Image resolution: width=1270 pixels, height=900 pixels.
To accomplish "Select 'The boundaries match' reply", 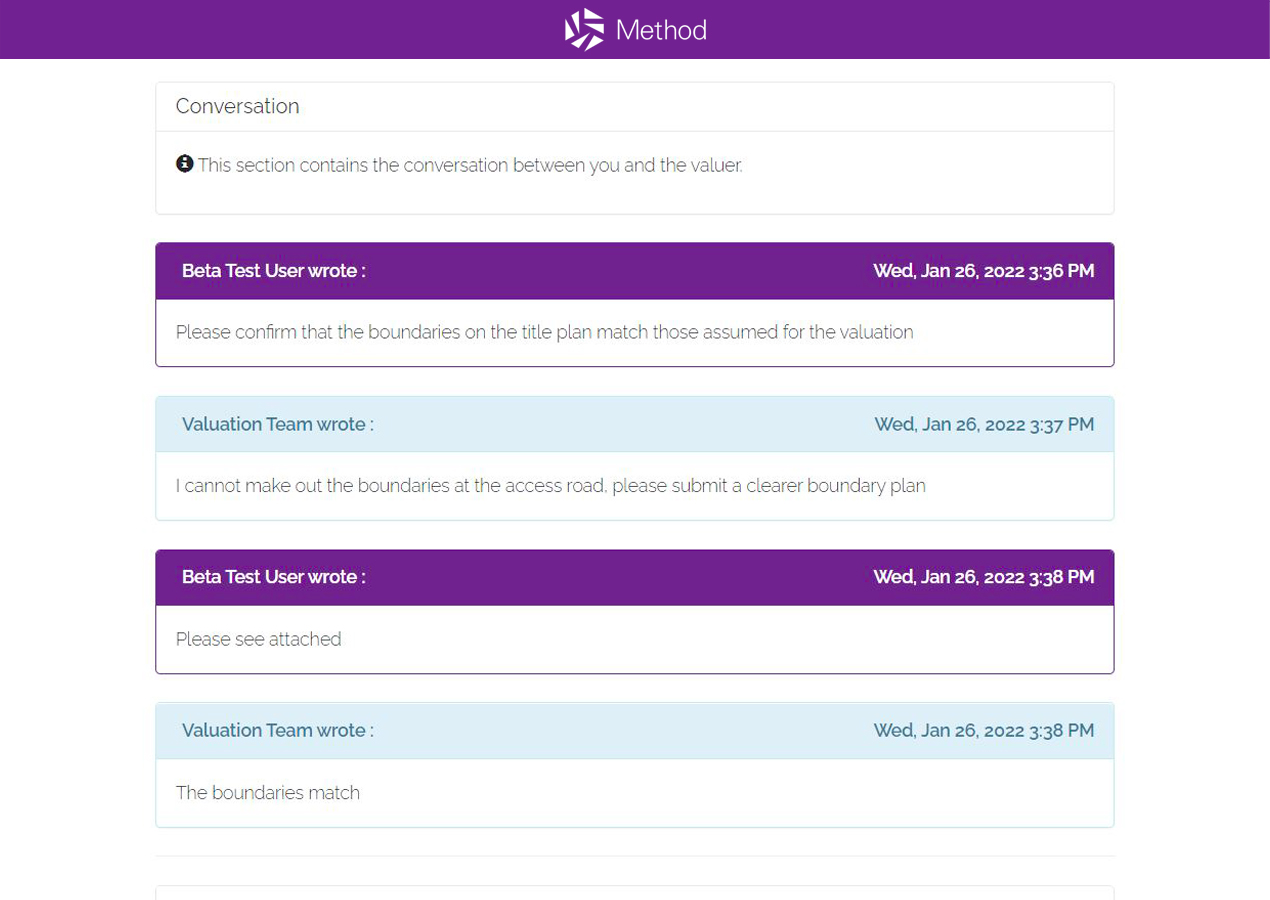I will click(x=267, y=793).
